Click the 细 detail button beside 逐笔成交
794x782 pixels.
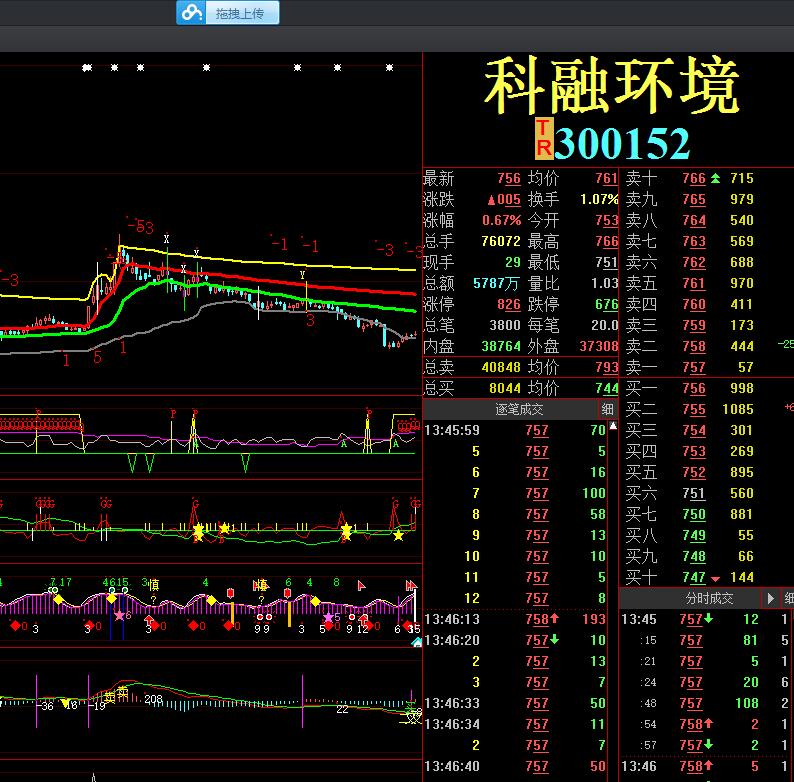(607, 409)
